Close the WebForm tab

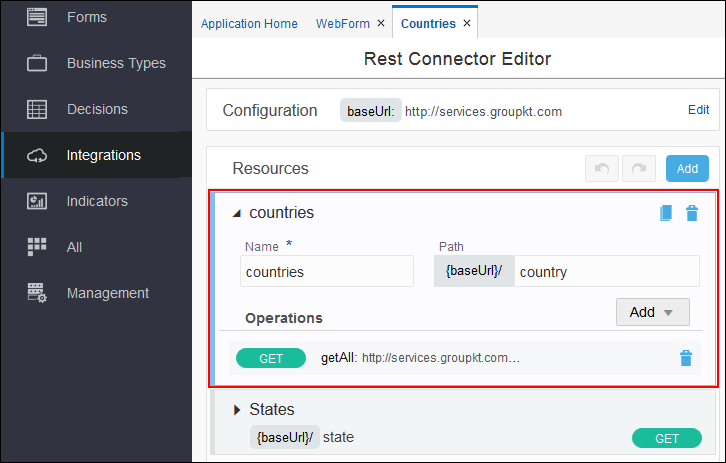[381, 23]
